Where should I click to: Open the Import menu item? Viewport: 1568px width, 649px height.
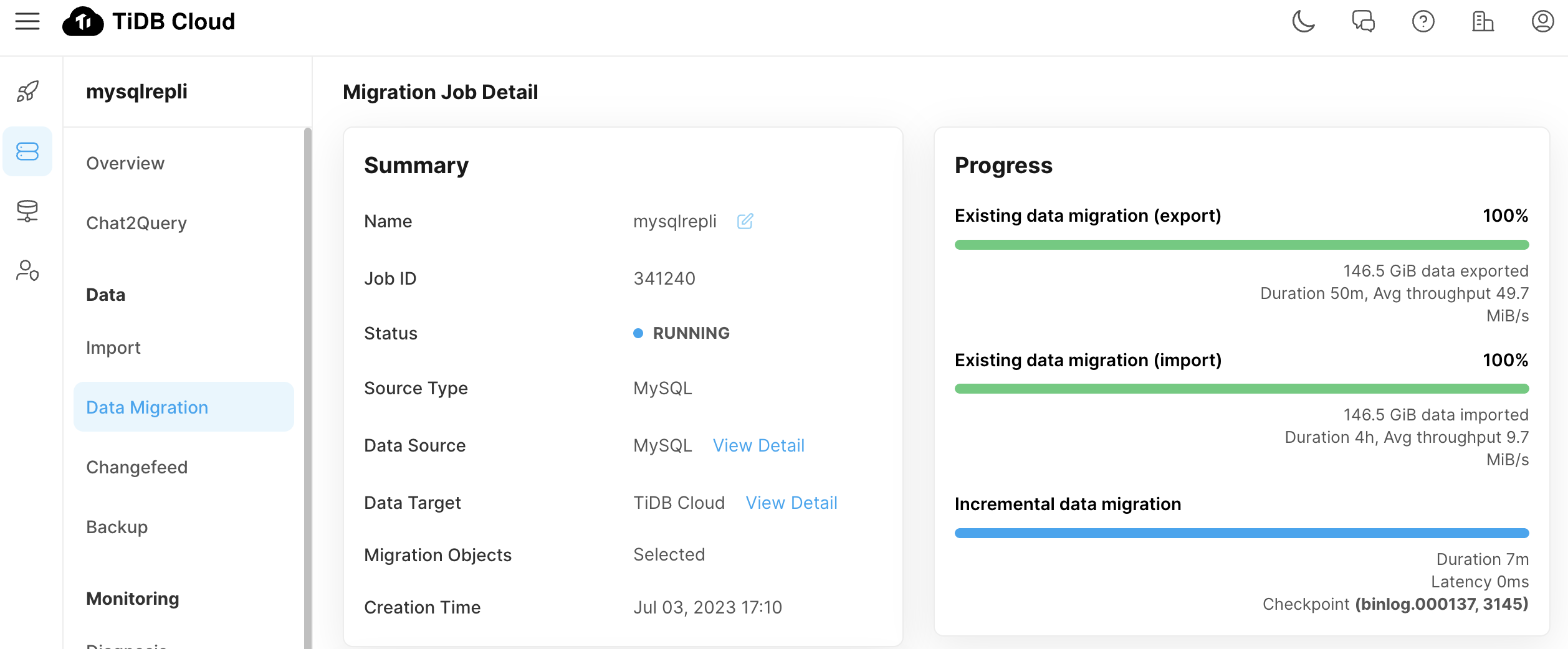click(113, 348)
